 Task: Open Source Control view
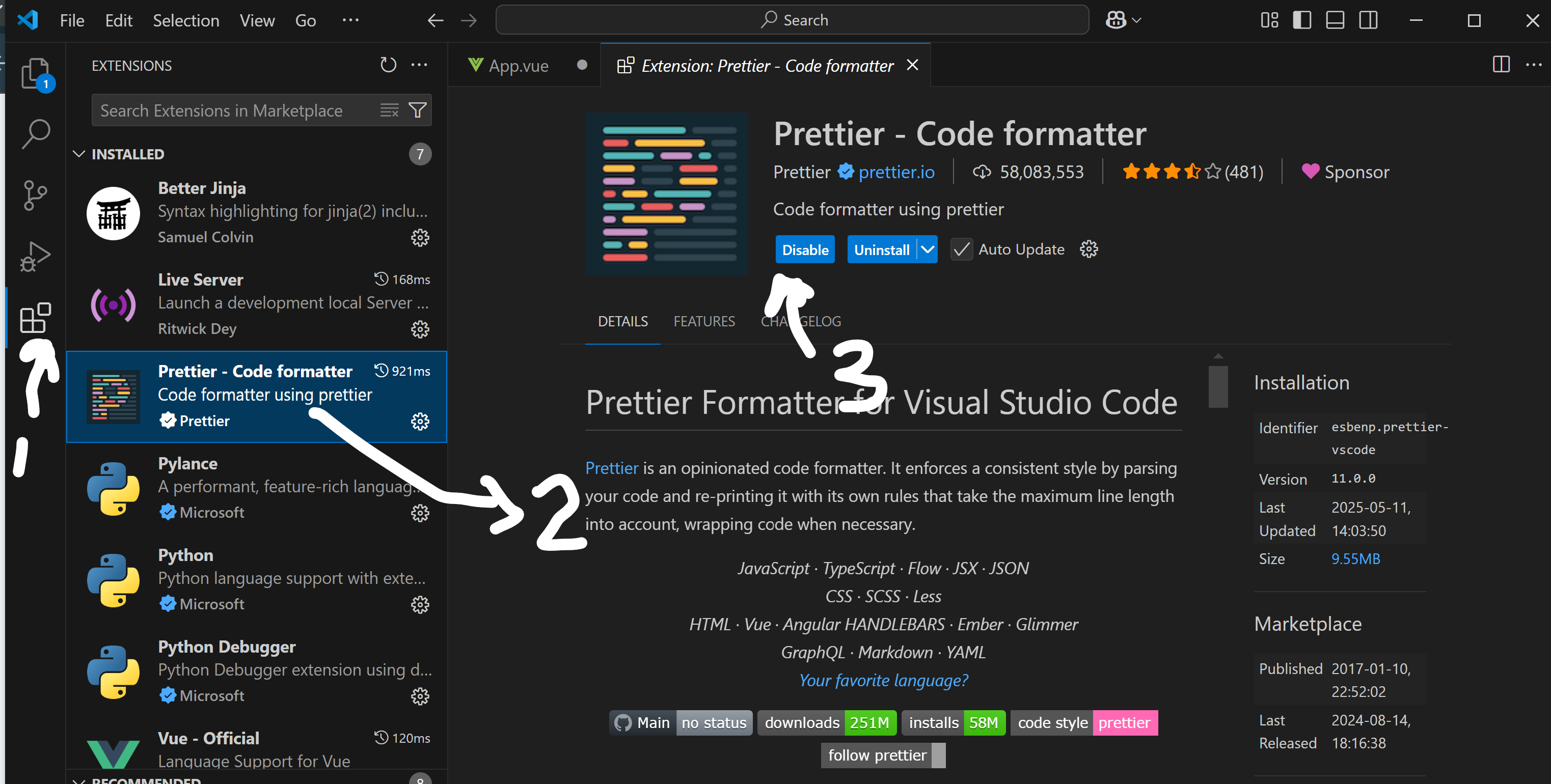(x=36, y=195)
